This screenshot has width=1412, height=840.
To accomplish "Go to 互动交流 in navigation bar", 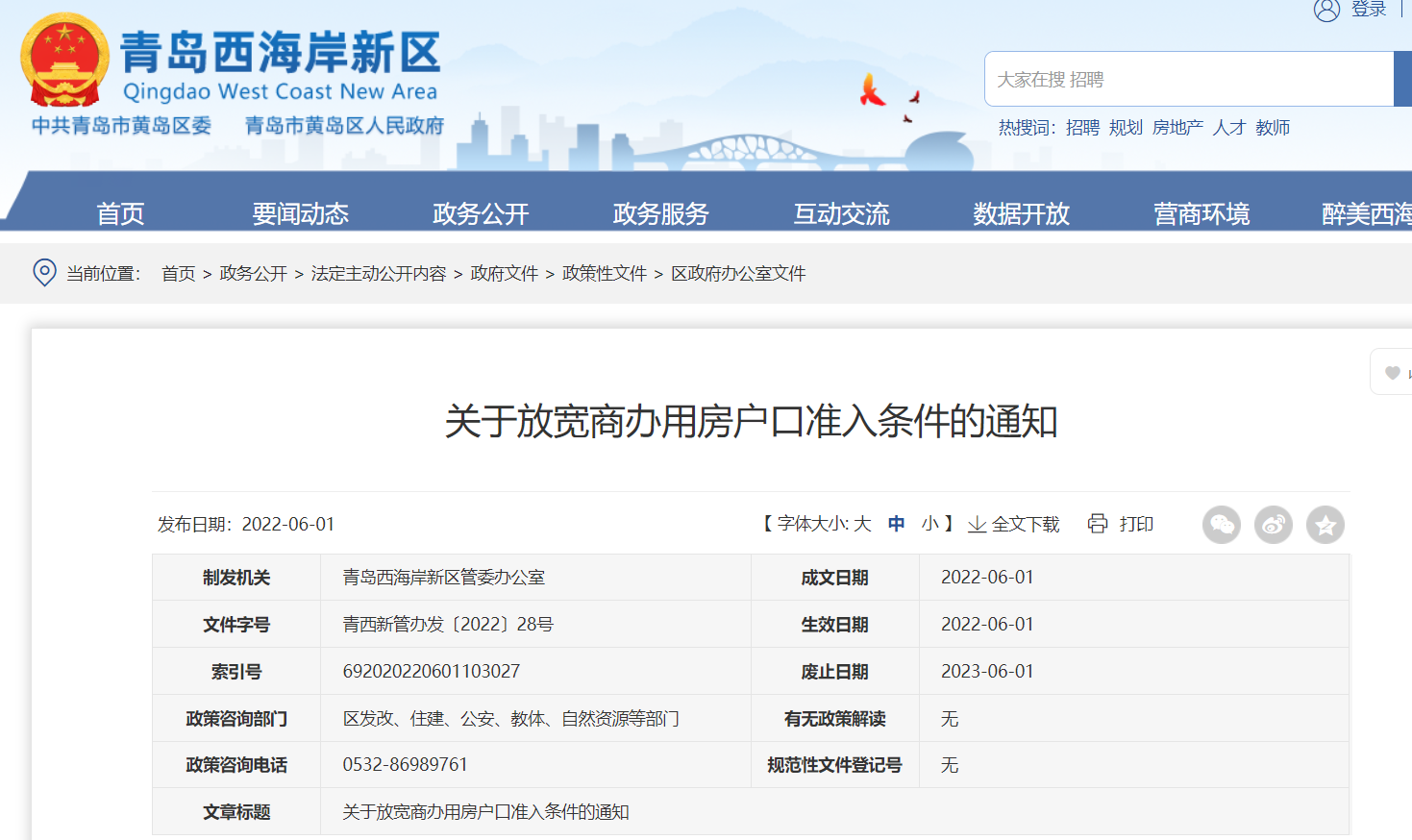I will pyautogui.click(x=841, y=213).
